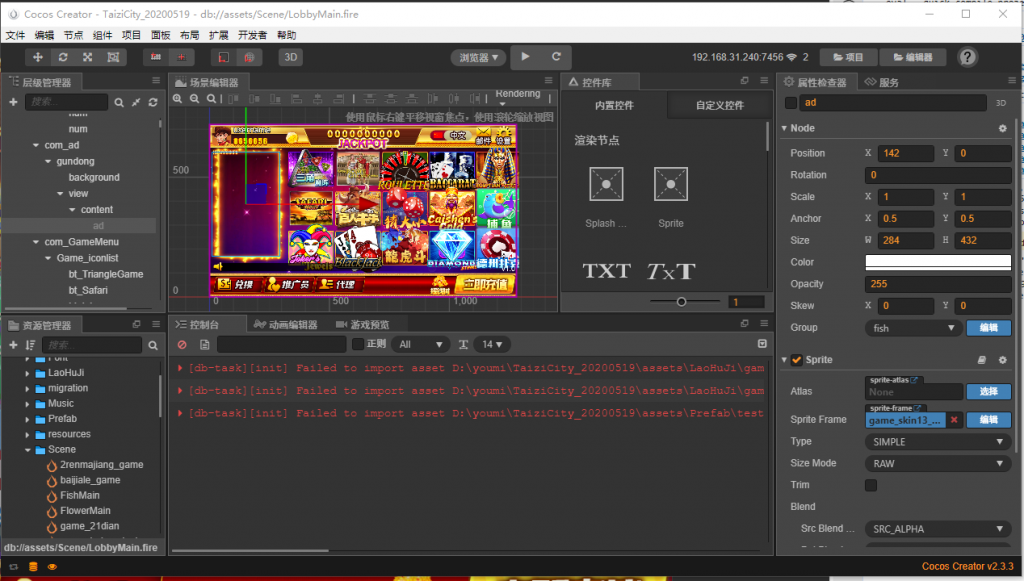Open the Sprite component help book icon
Image resolution: width=1024 pixels, height=581 pixels.
coord(981,360)
